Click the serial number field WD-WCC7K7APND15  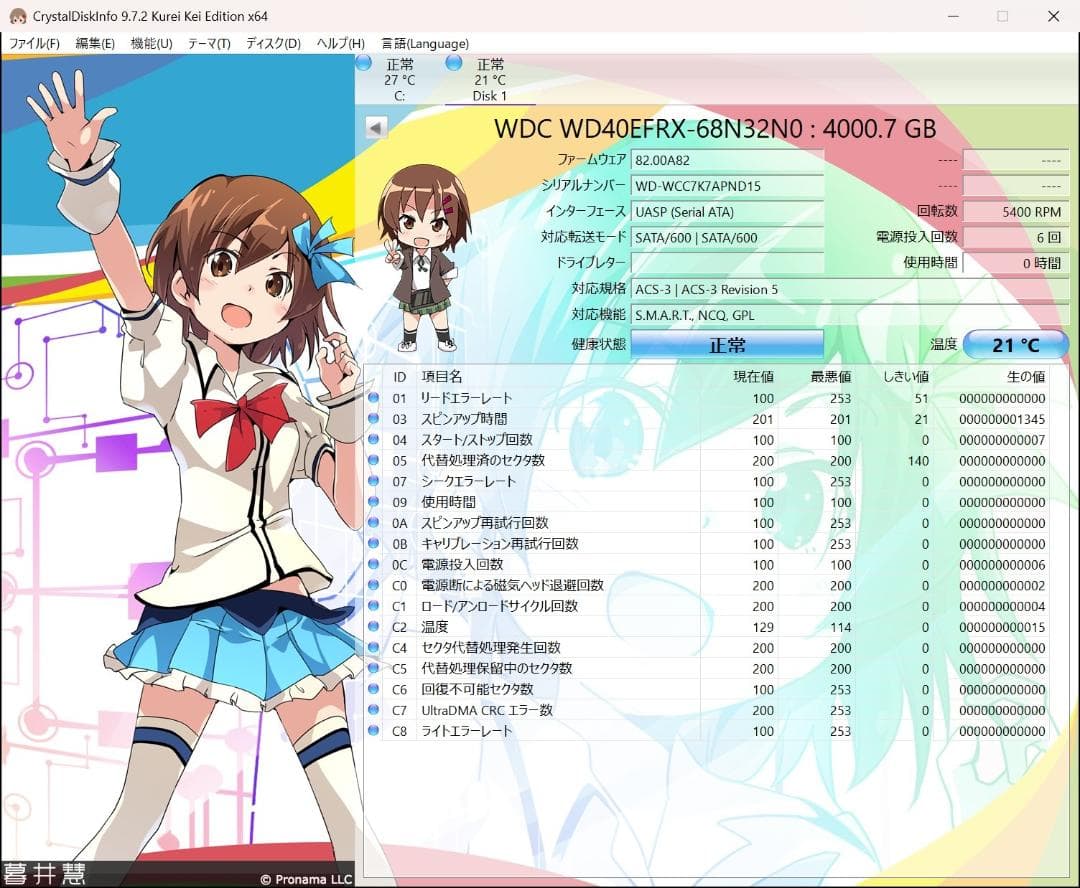point(727,186)
